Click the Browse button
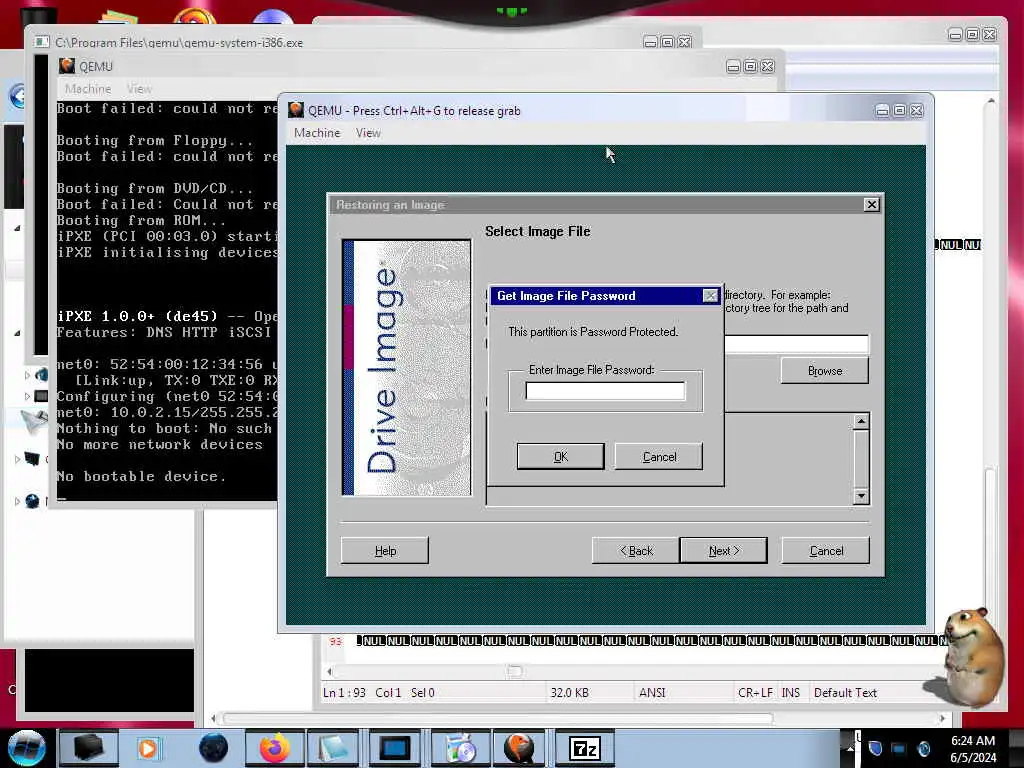The height and width of the screenshot is (768, 1024). click(x=824, y=370)
